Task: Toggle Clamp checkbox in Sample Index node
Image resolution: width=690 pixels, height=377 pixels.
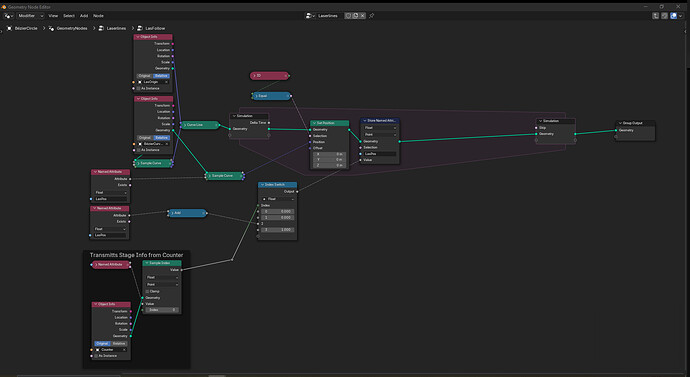Action: point(147,291)
